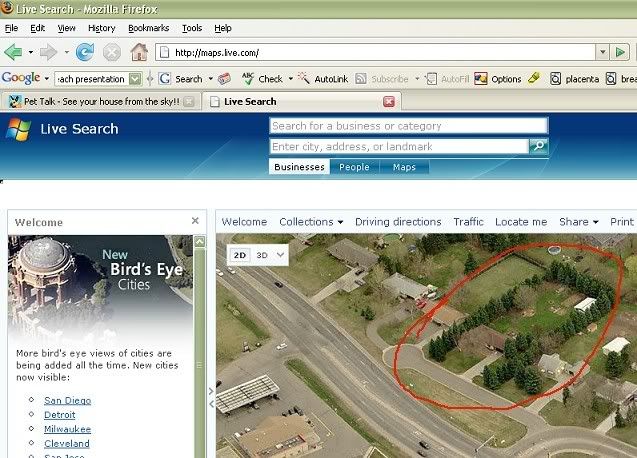Click the Welcome link in map toolbar

[x=244, y=222]
